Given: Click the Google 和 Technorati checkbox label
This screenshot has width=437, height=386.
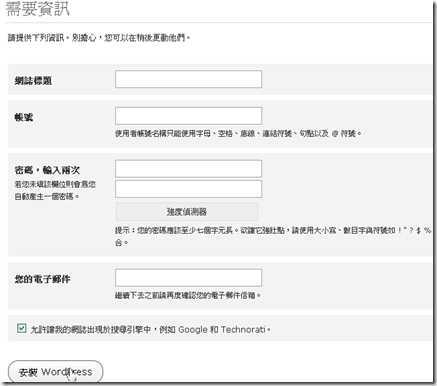Looking at the screenshot, I should click(x=150, y=330).
